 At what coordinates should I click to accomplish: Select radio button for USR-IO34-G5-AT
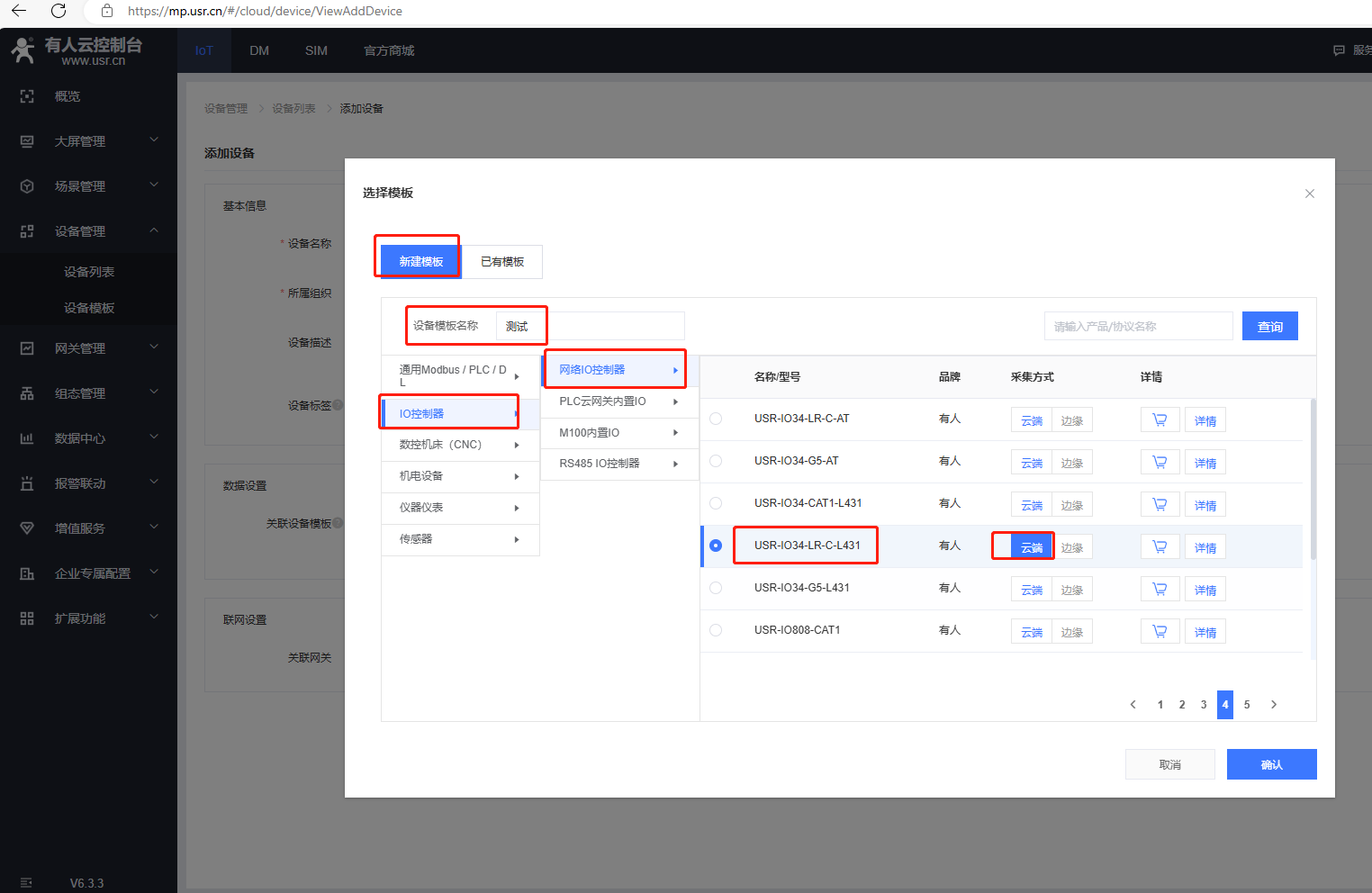pyautogui.click(x=716, y=461)
